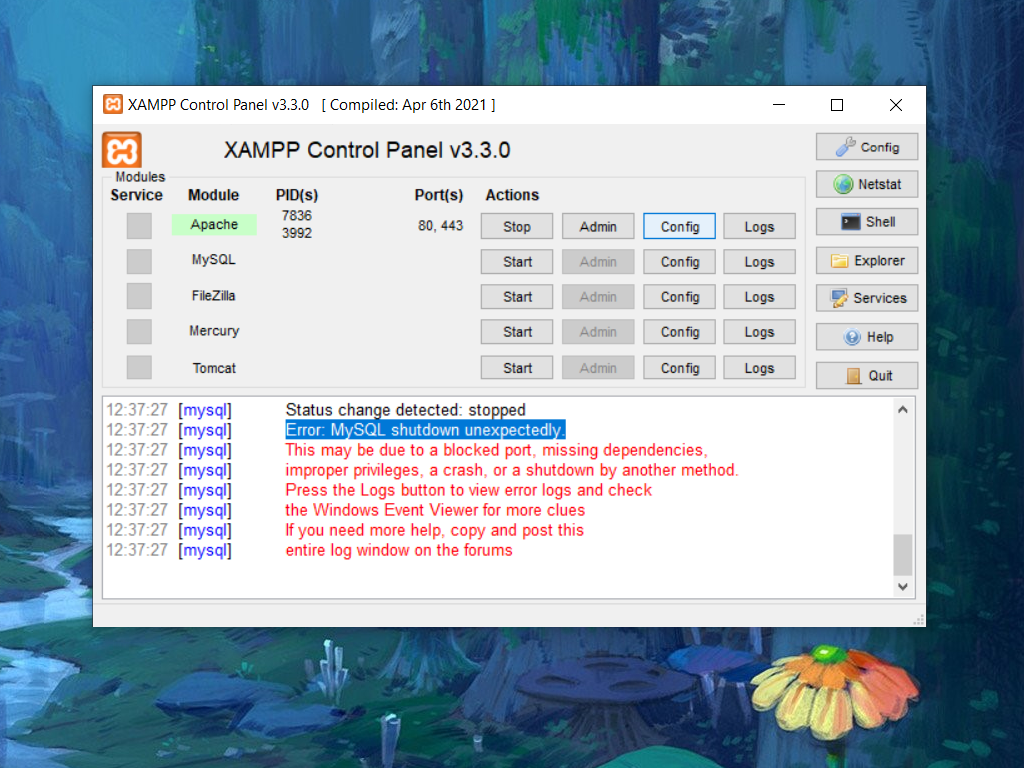Image resolution: width=1024 pixels, height=768 pixels.
Task: Close the XAMPP Control Panel window
Action: [x=895, y=104]
